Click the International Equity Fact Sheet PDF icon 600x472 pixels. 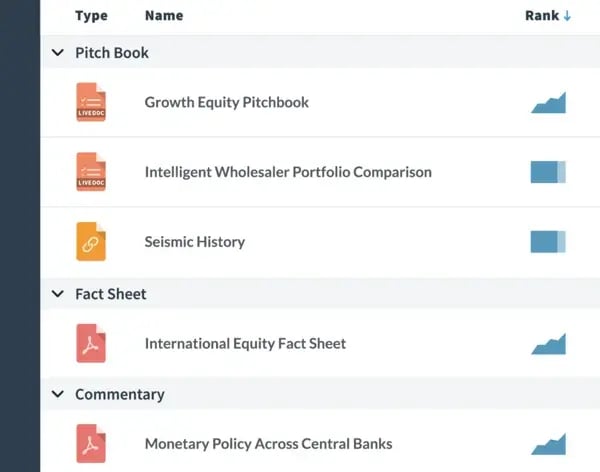[91, 343]
